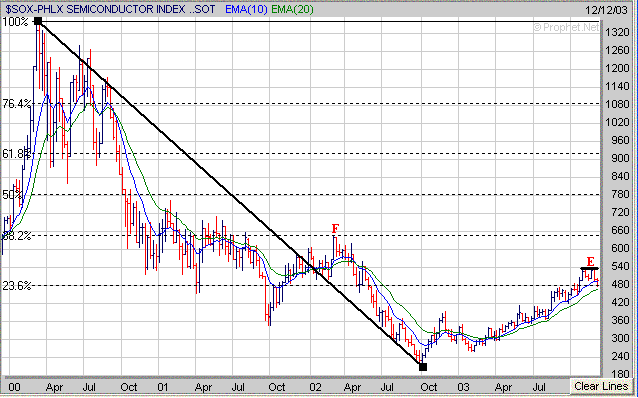
Task: Click the 1140 price axis value
Action: [617, 86]
